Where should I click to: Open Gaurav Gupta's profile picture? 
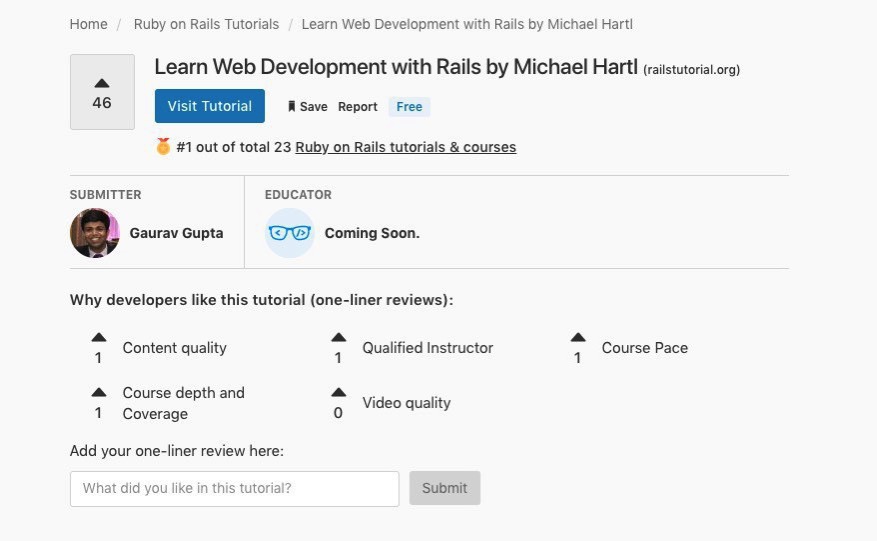pyautogui.click(x=95, y=233)
